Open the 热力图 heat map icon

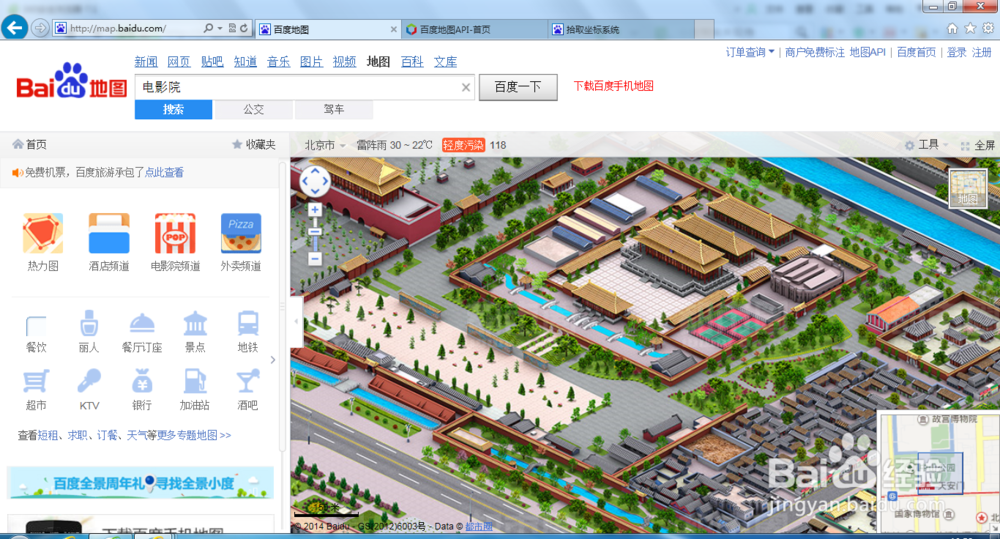(43, 233)
